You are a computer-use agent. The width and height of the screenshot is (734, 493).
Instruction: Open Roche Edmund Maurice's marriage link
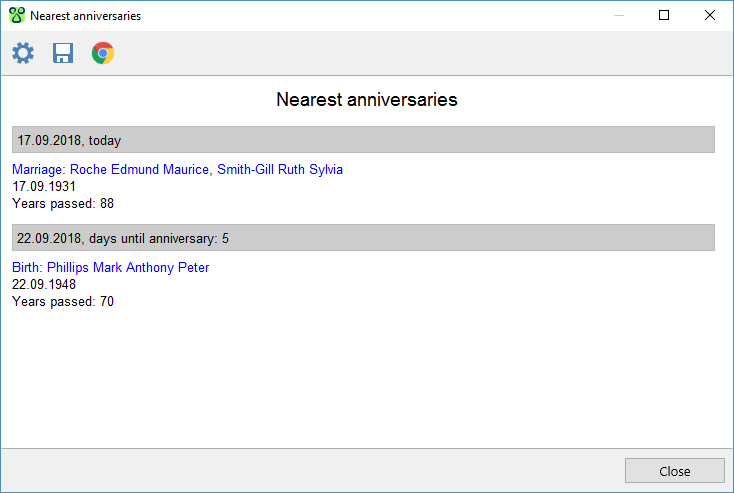tap(140, 170)
